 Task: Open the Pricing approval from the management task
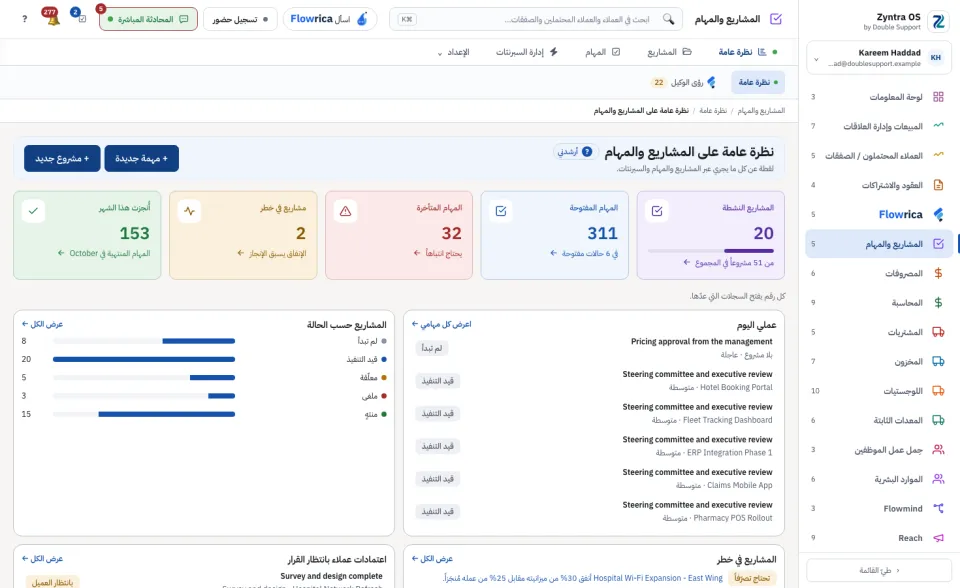click(702, 341)
